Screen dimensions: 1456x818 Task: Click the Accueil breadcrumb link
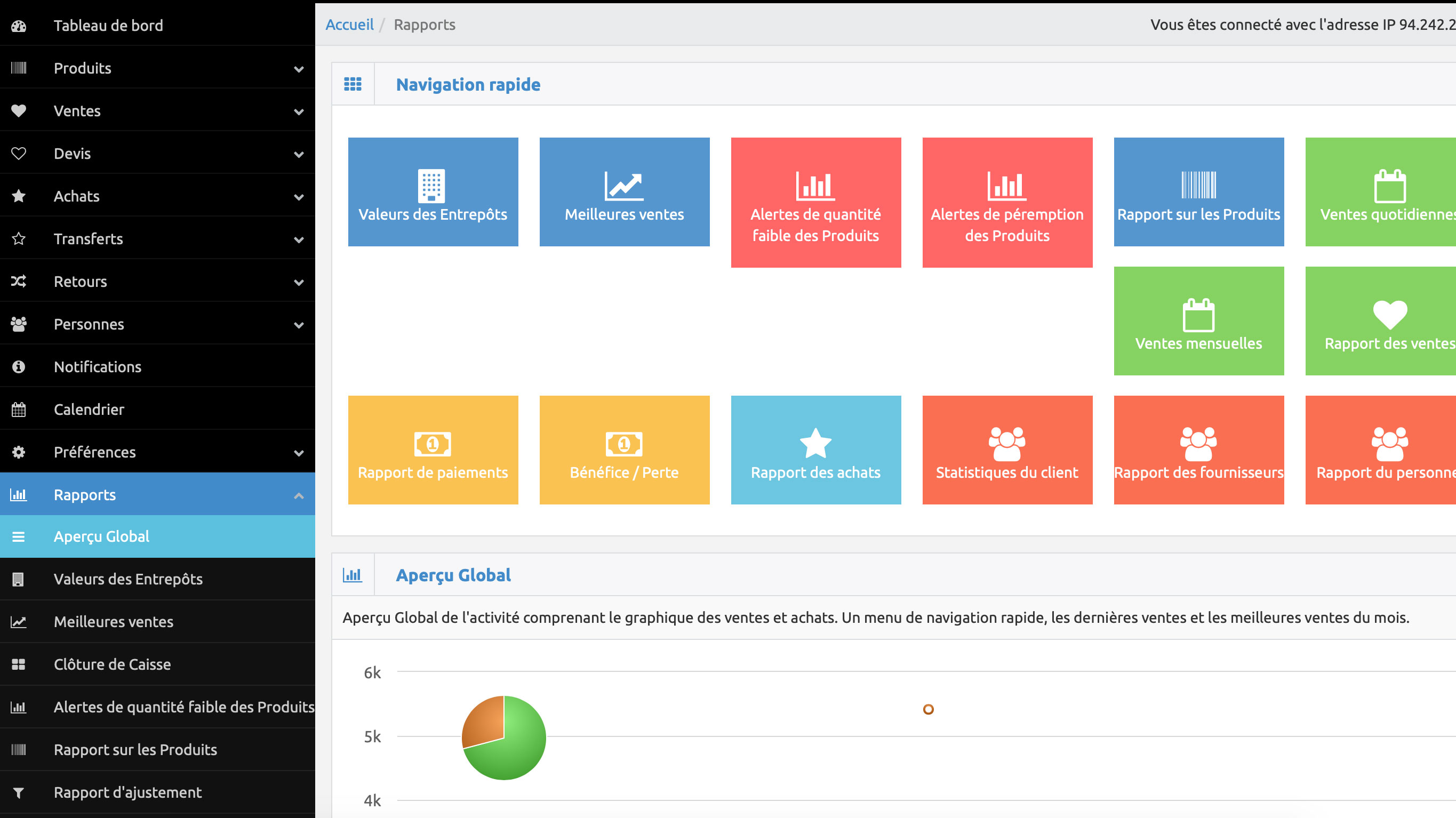(x=349, y=25)
